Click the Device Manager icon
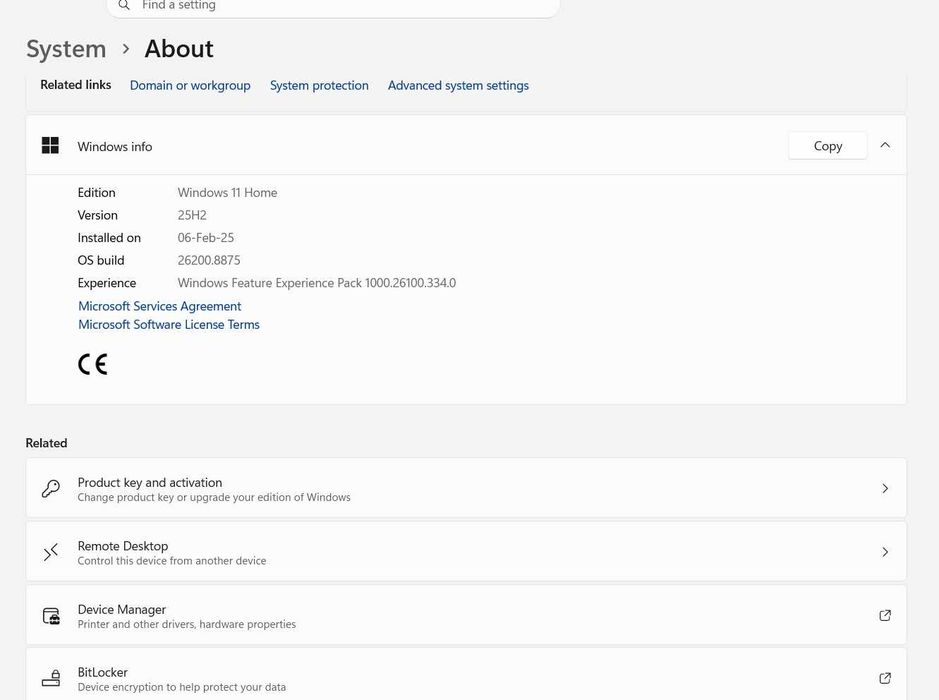This screenshot has width=939, height=700. coord(52,616)
